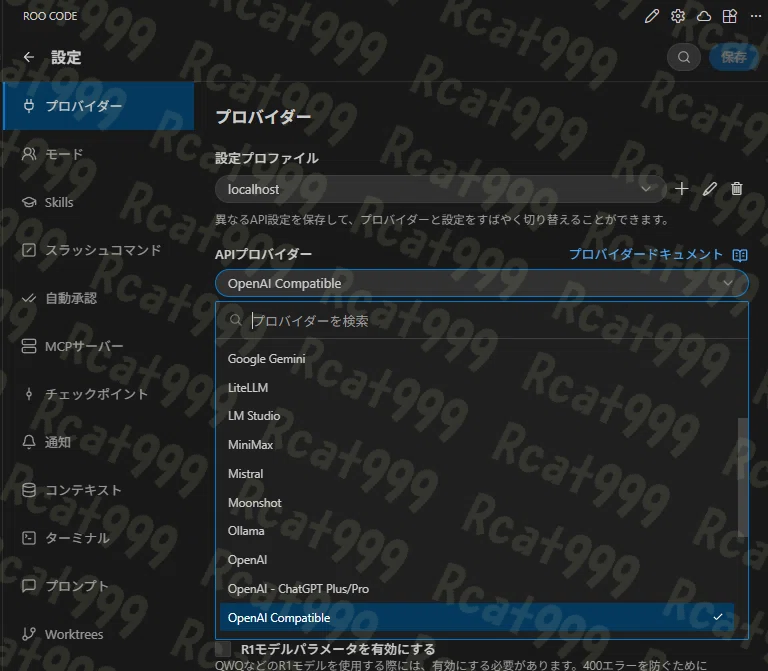Screen dimensions: 768x671
Task: Open the 通知 settings tab
Action: [98, 442]
